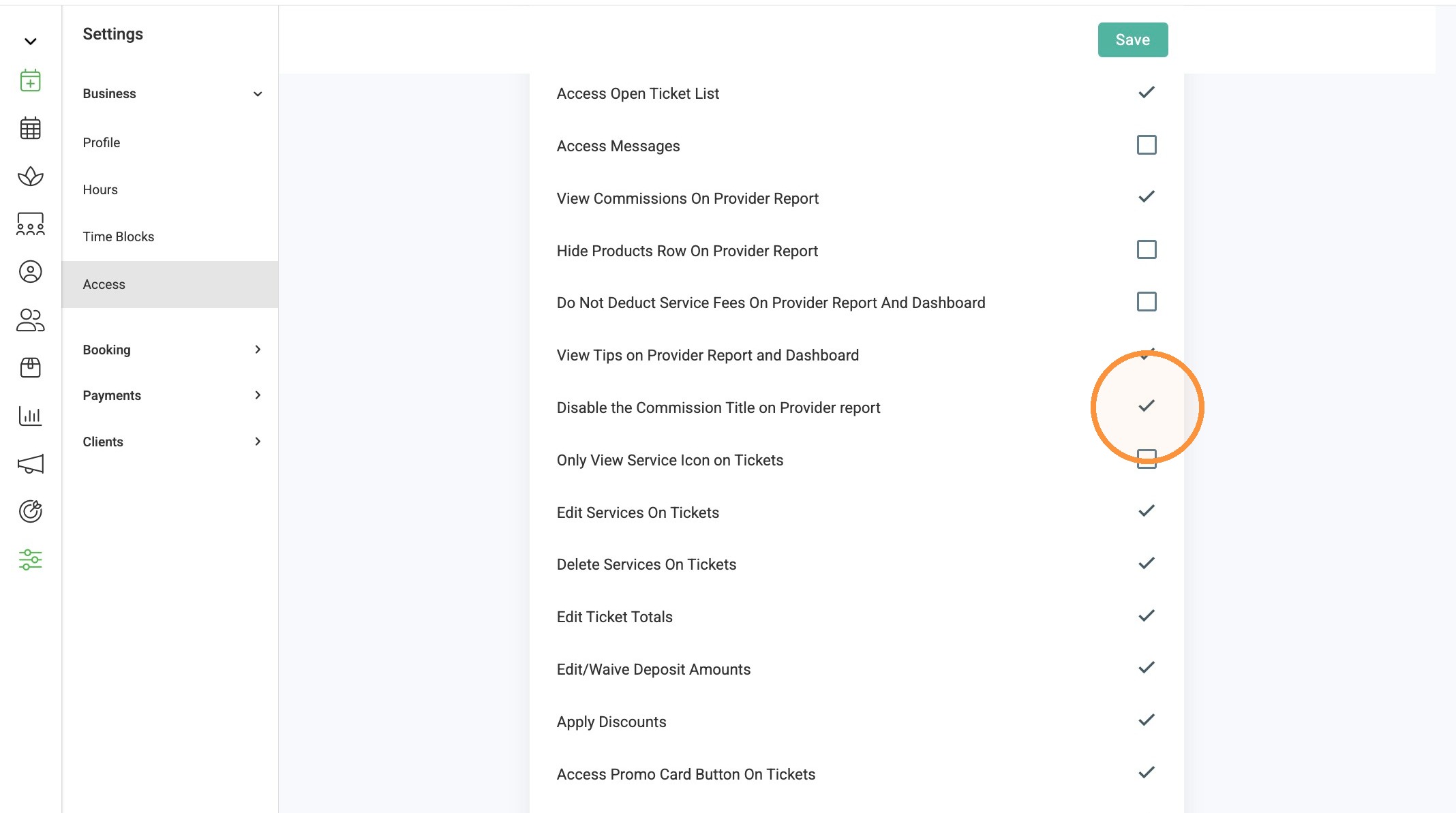Open the products box icon
Viewport: 1456px width, 813px height.
pos(30,368)
